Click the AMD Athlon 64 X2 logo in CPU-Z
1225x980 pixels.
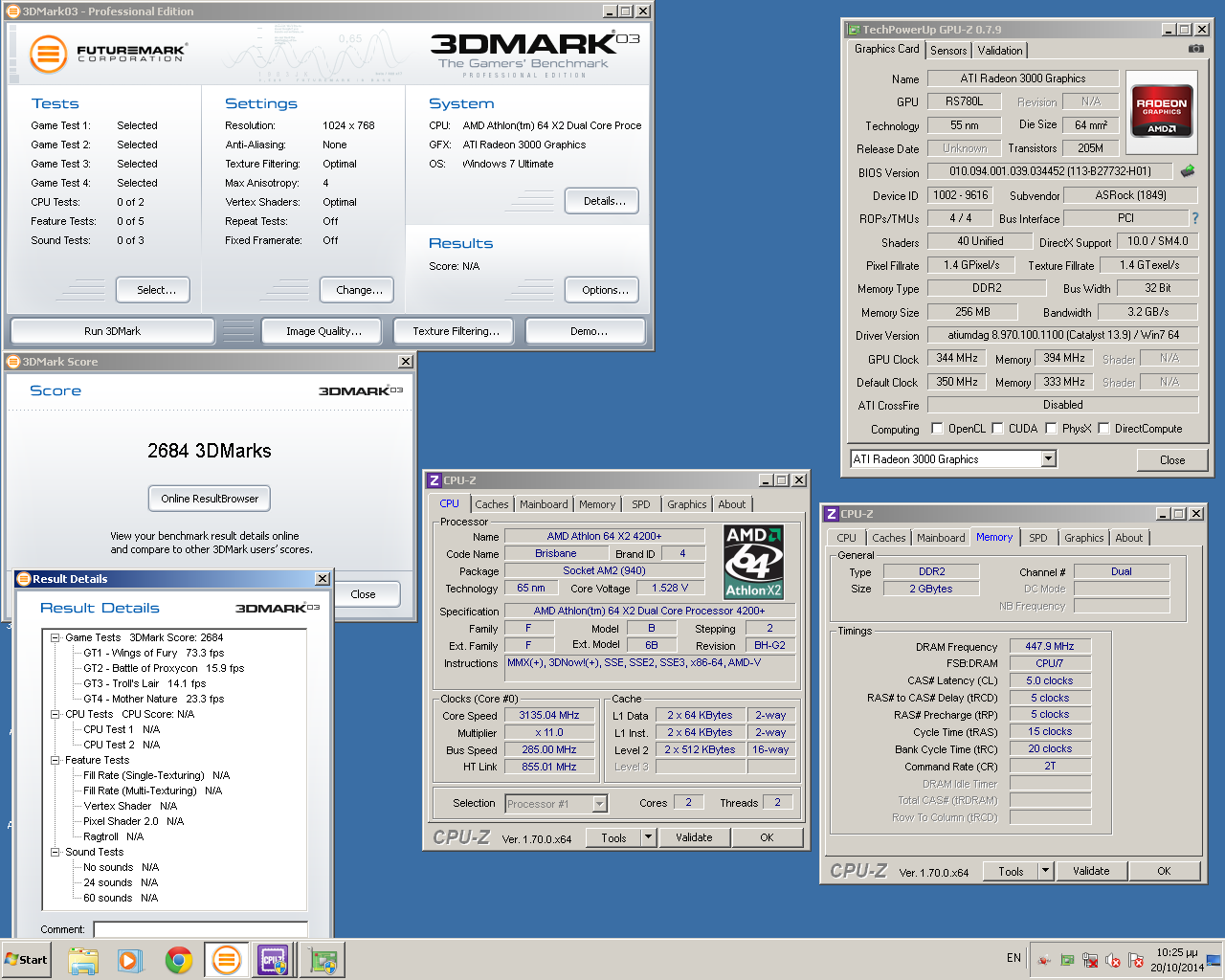pyautogui.click(x=753, y=562)
